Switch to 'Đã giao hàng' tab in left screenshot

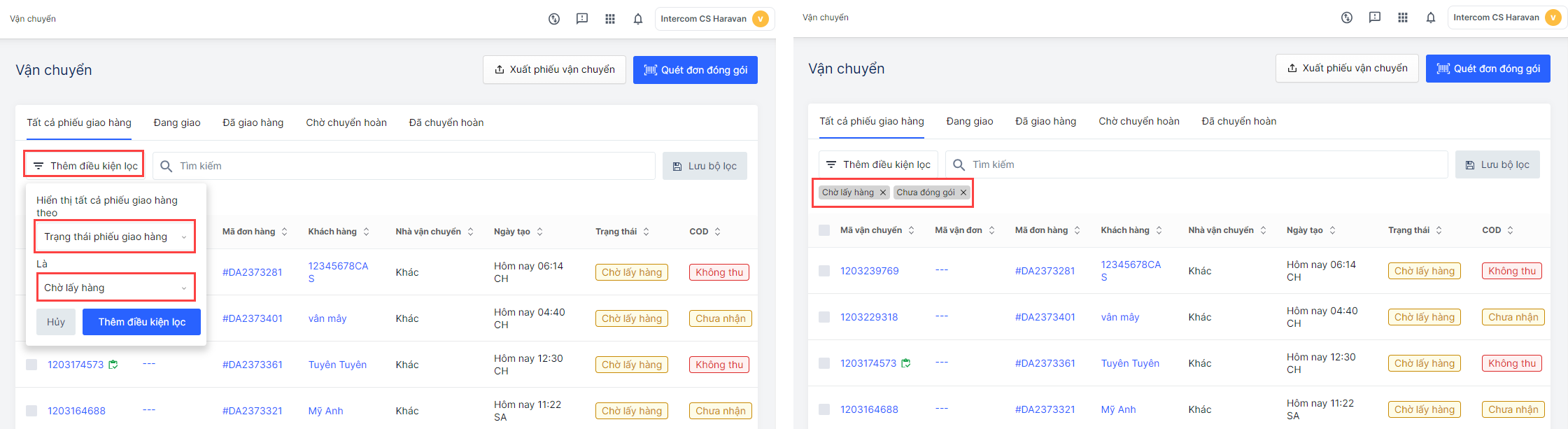tap(253, 122)
